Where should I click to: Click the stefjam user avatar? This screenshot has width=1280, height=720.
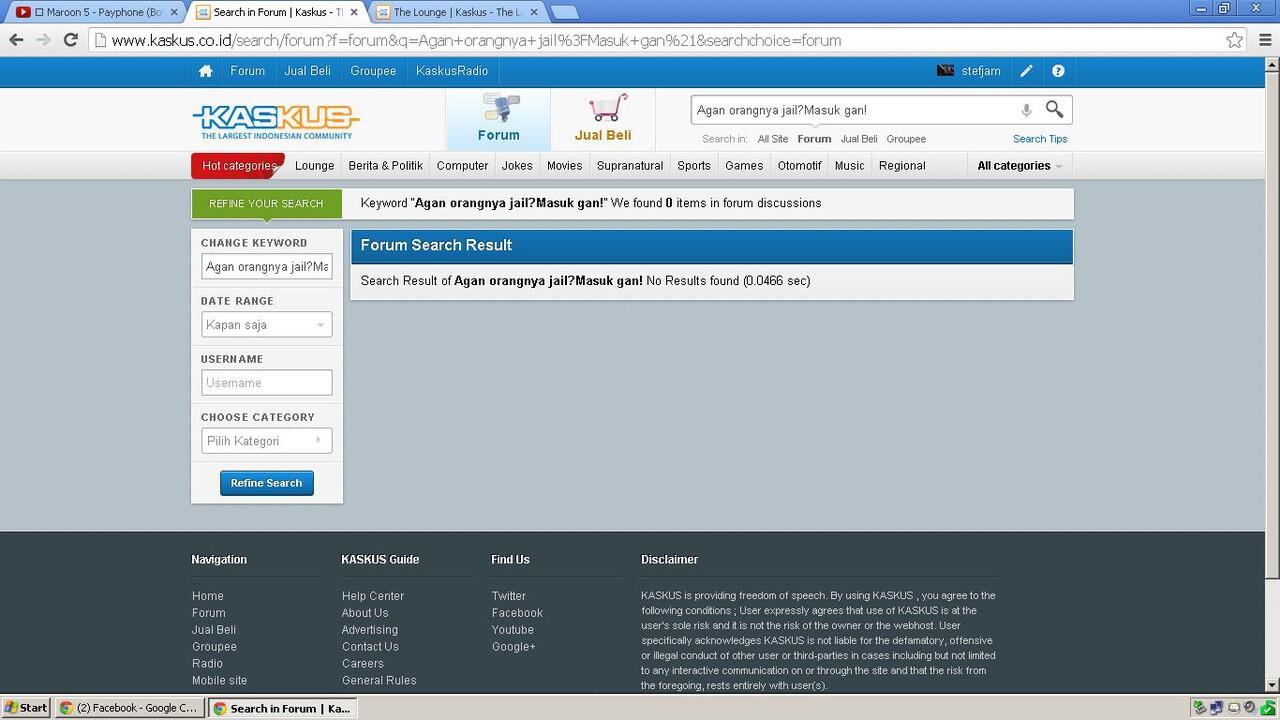pyautogui.click(x=945, y=71)
